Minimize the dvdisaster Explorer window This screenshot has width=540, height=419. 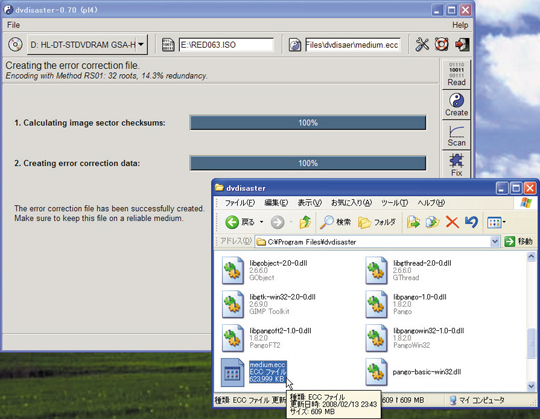click(x=501, y=188)
